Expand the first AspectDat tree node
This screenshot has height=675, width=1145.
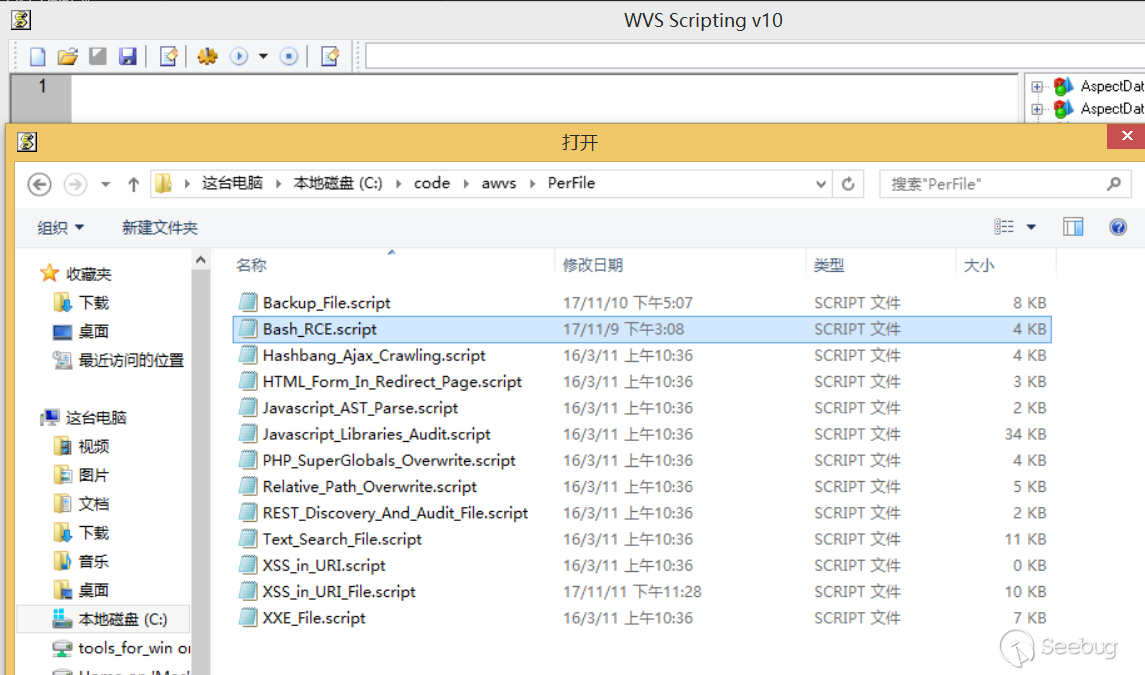pyautogui.click(x=1037, y=87)
